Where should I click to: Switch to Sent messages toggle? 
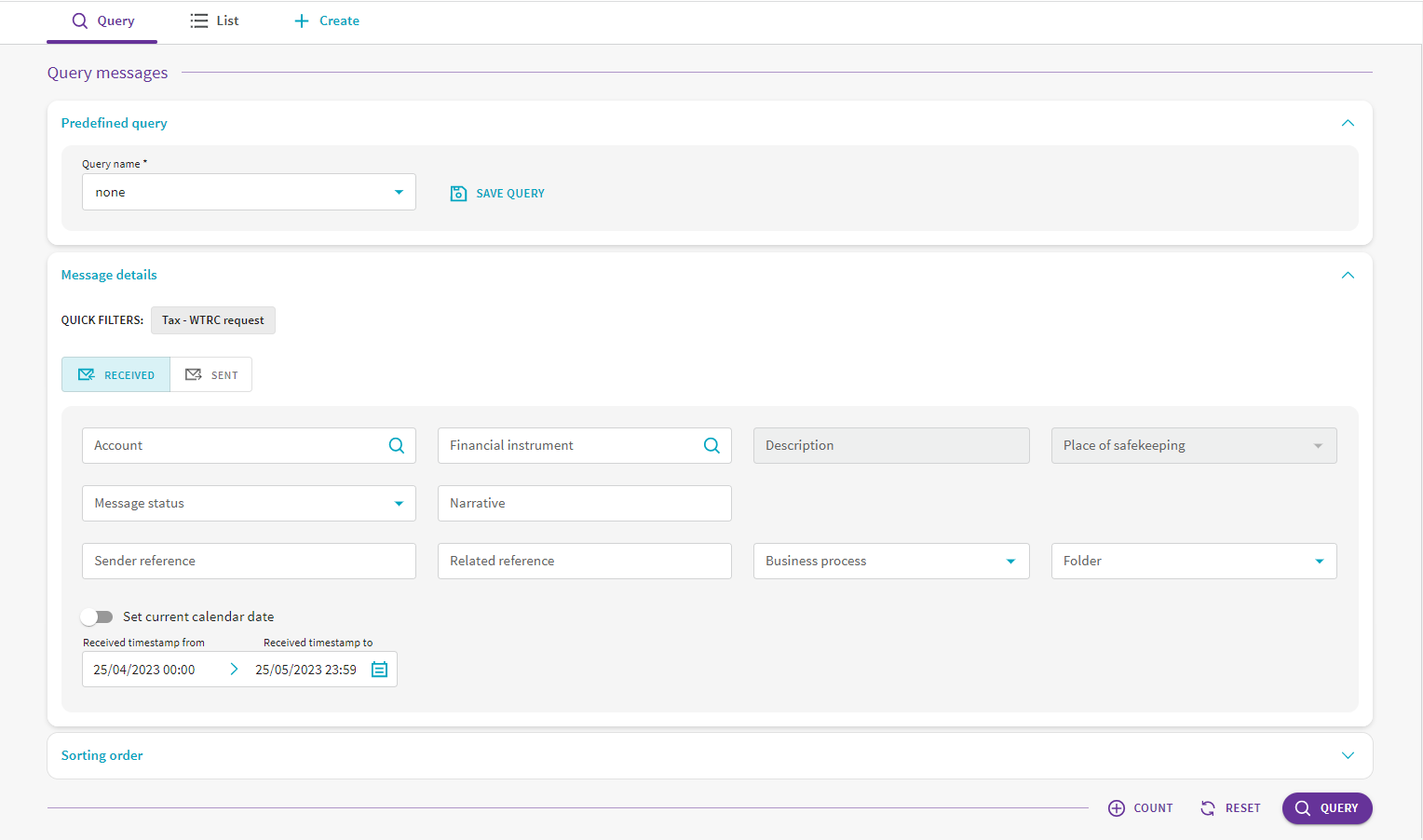pyautogui.click(x=211, y=374)
